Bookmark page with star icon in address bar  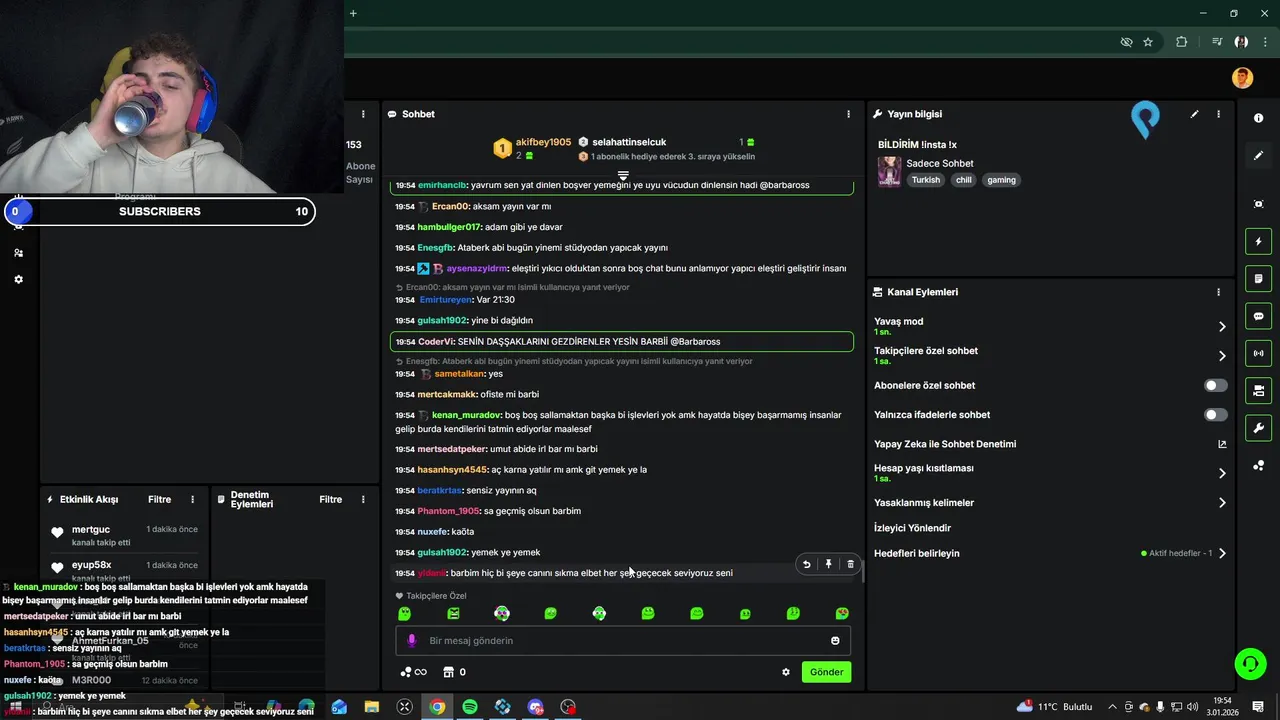1148,42
